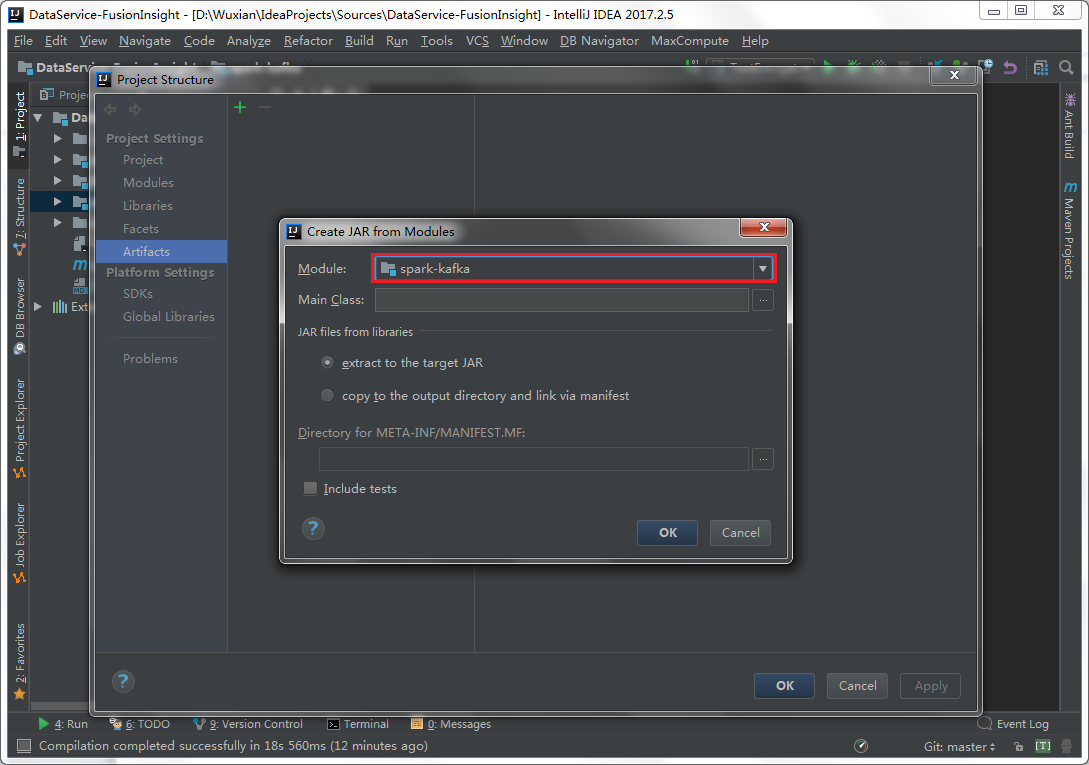Collapse the root Da project tree node

coord(38,117)
